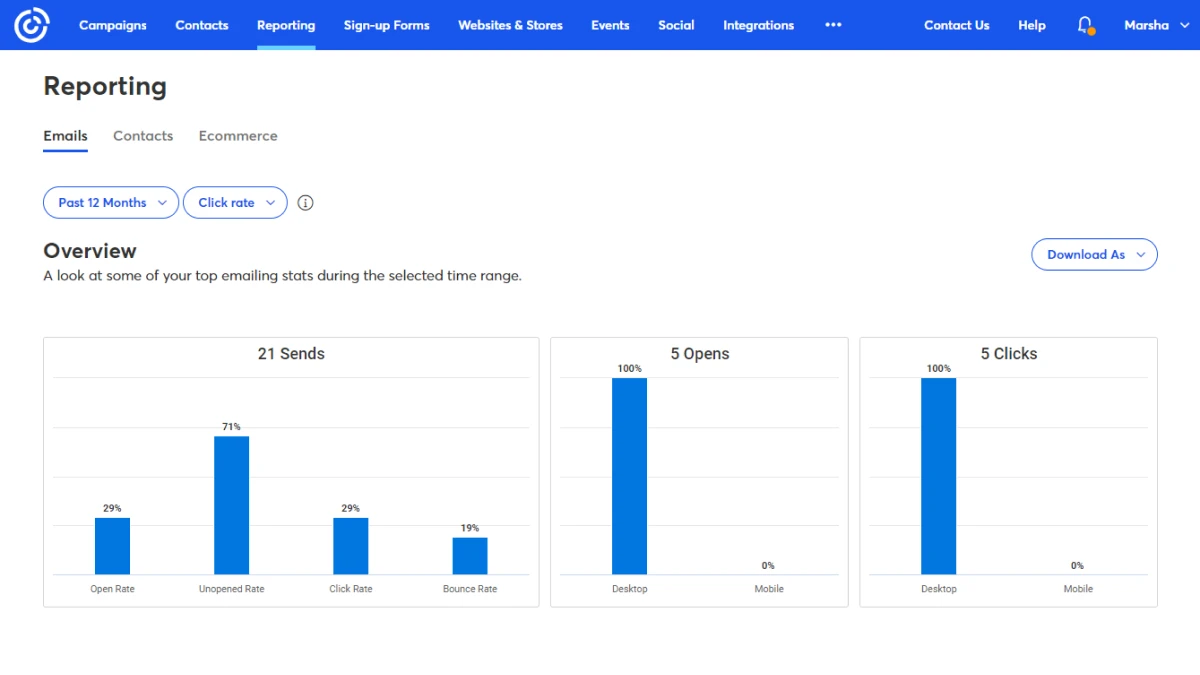This screenshot has width=1200, height=675.
Task: Switch to the Contacts reporting tab
Action: (143, 136)
